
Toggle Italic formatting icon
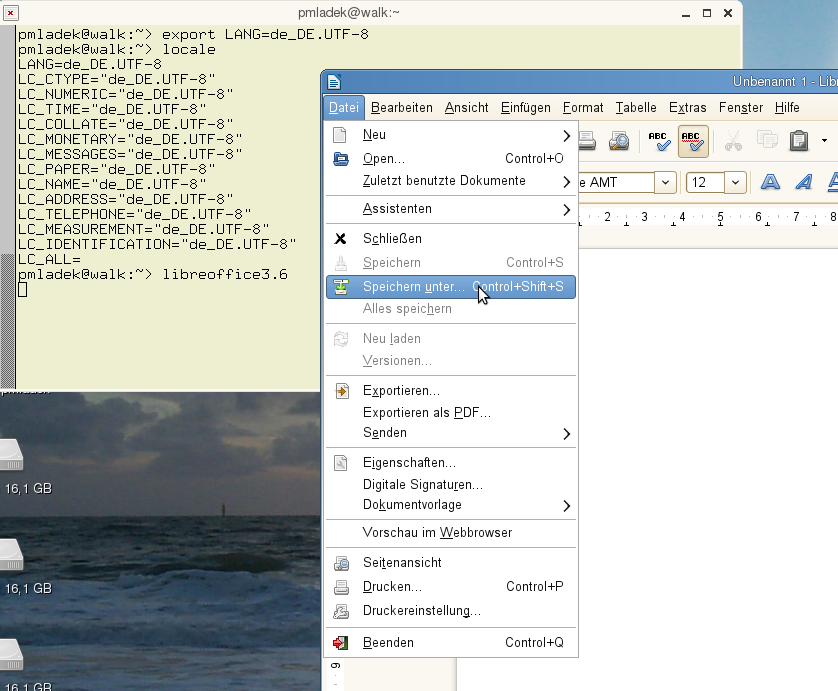[803, 182]
